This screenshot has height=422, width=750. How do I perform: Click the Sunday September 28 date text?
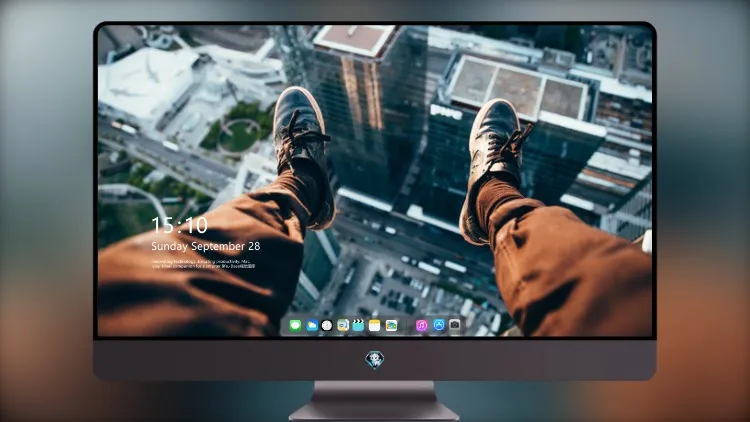coord(206,246)
